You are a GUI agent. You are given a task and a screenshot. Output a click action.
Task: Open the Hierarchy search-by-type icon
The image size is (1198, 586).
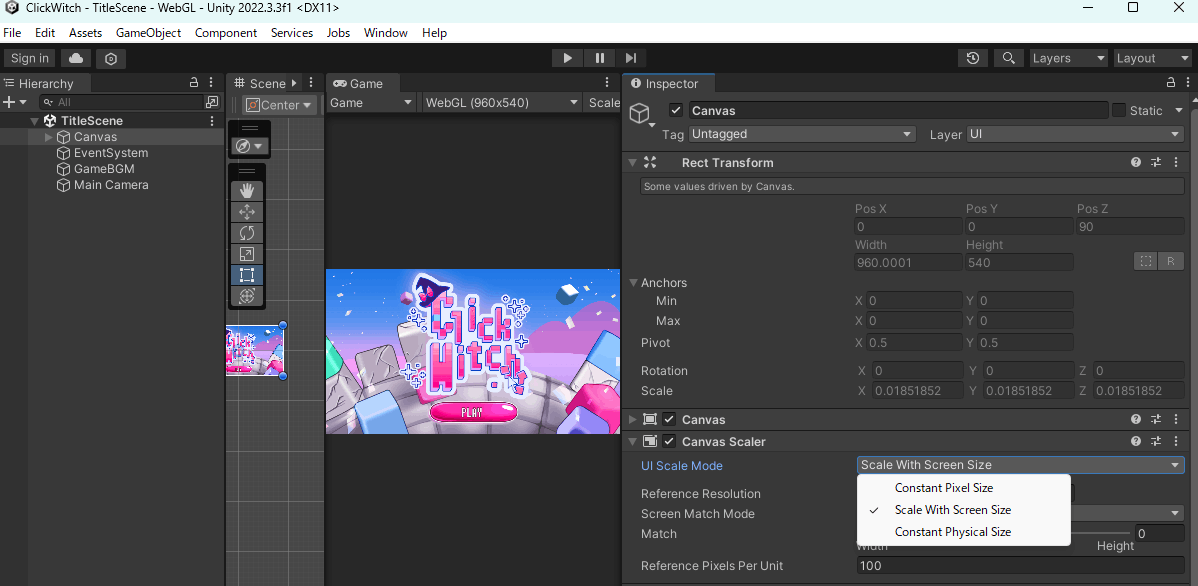212,102
